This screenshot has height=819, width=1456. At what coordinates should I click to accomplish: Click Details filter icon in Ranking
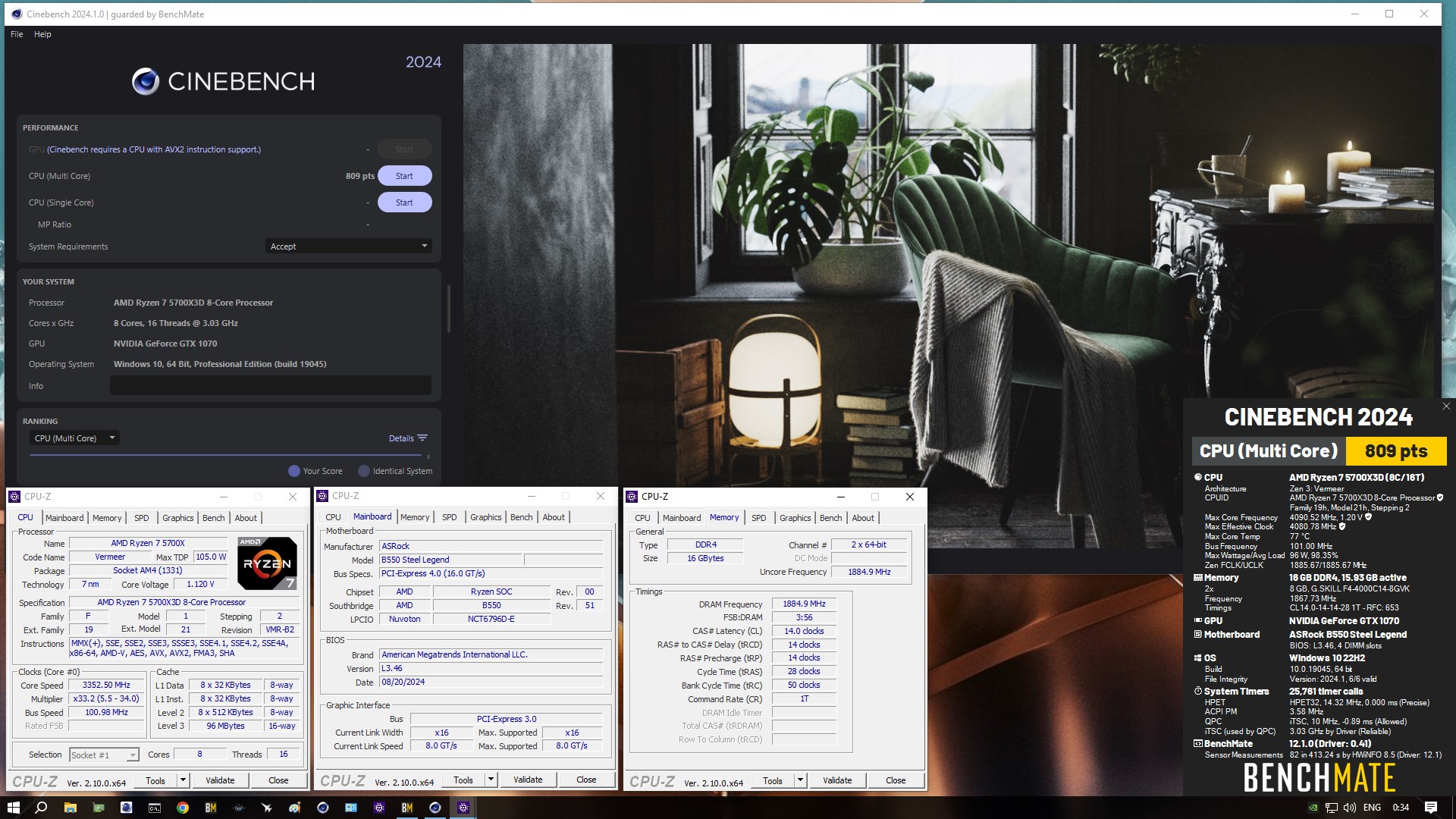point(422,438)
